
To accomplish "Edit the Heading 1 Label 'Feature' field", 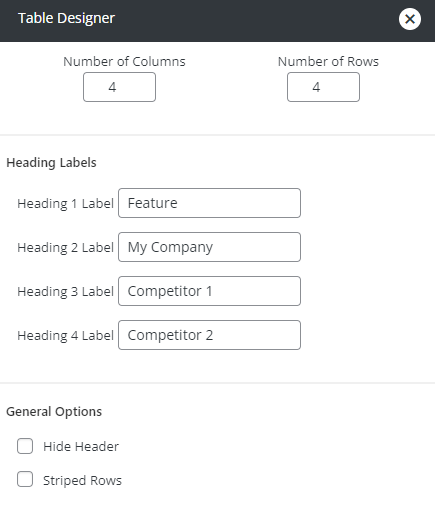I will [209, 203].
